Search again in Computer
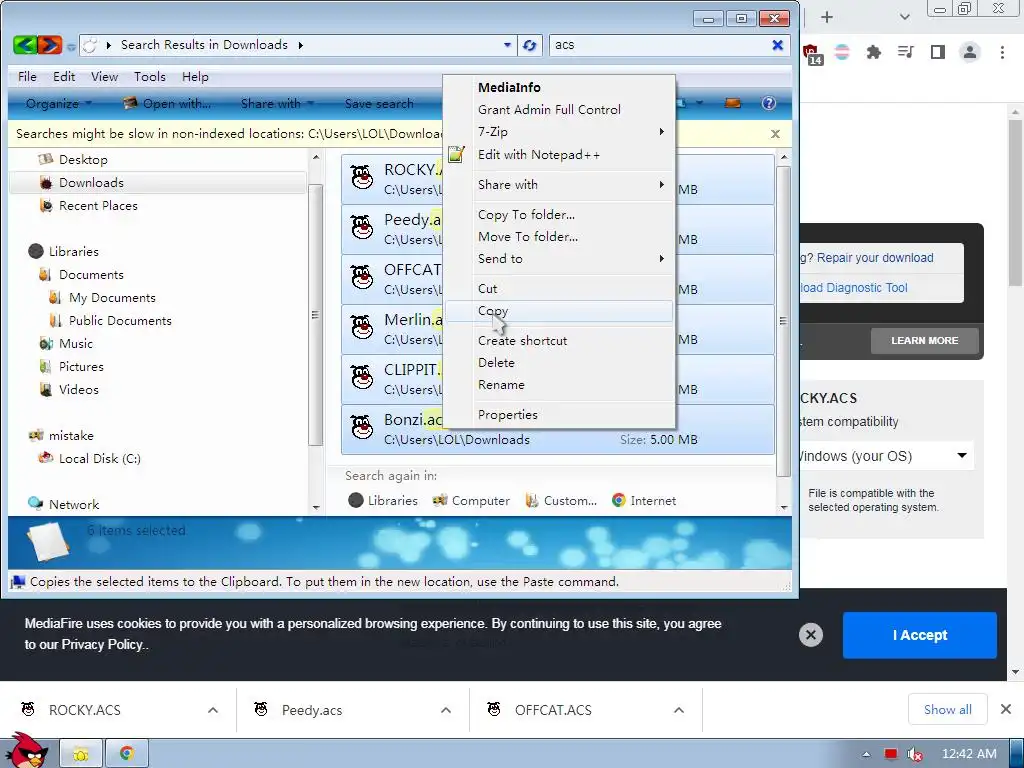The image size is (1024, 768). coord(471,500)
